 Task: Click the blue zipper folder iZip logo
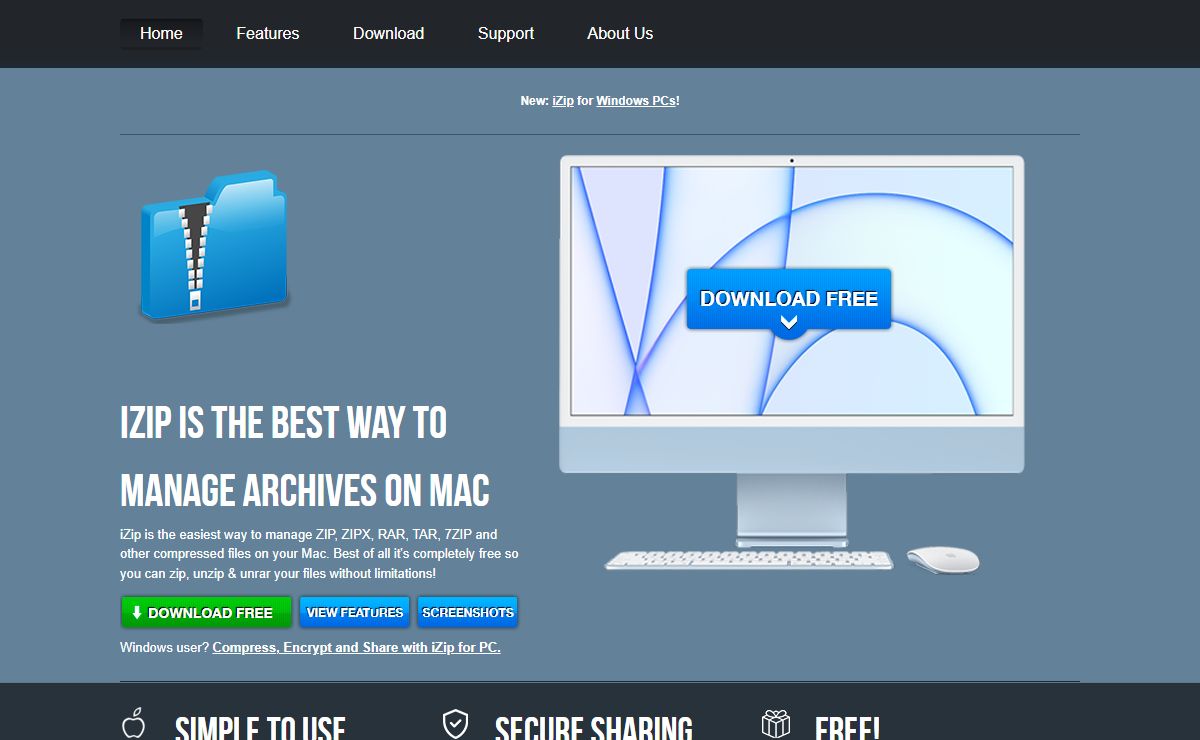click(213, 246)
